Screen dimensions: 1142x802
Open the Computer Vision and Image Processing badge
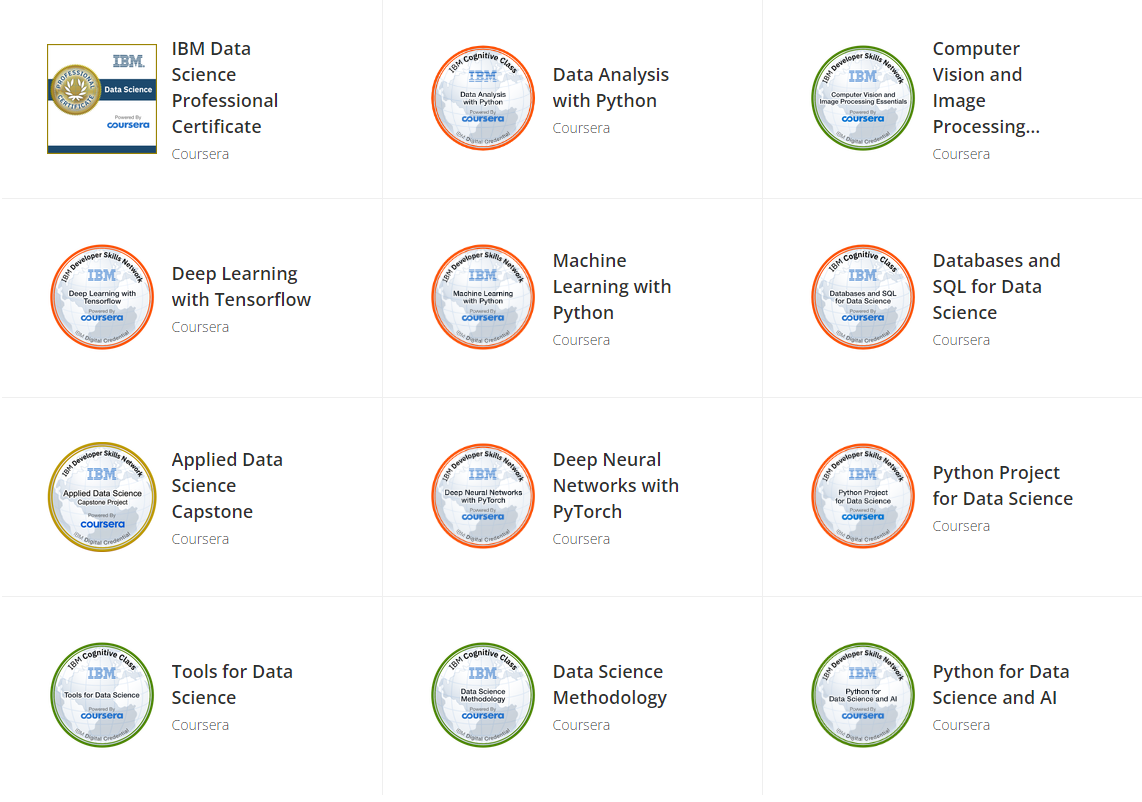click(862, 97)
